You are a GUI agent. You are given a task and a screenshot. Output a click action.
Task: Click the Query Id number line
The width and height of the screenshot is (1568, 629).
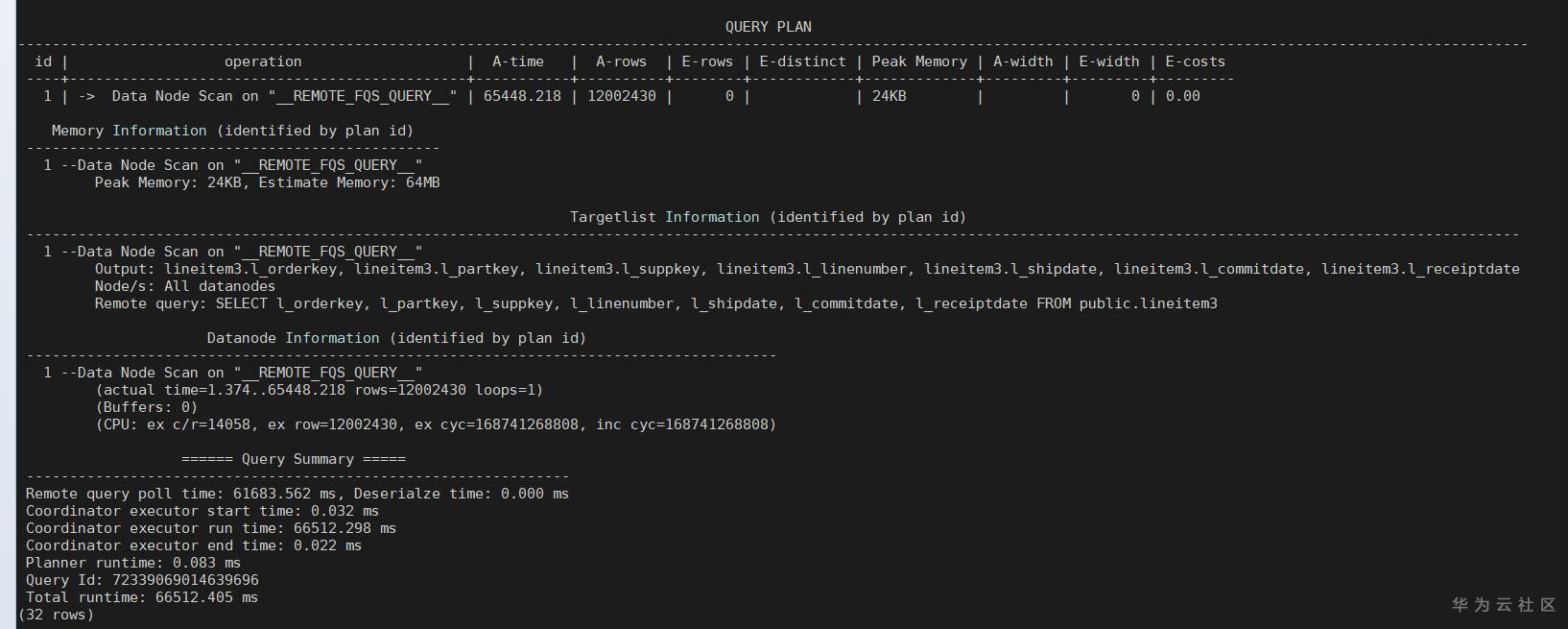(x=142, y=580)
